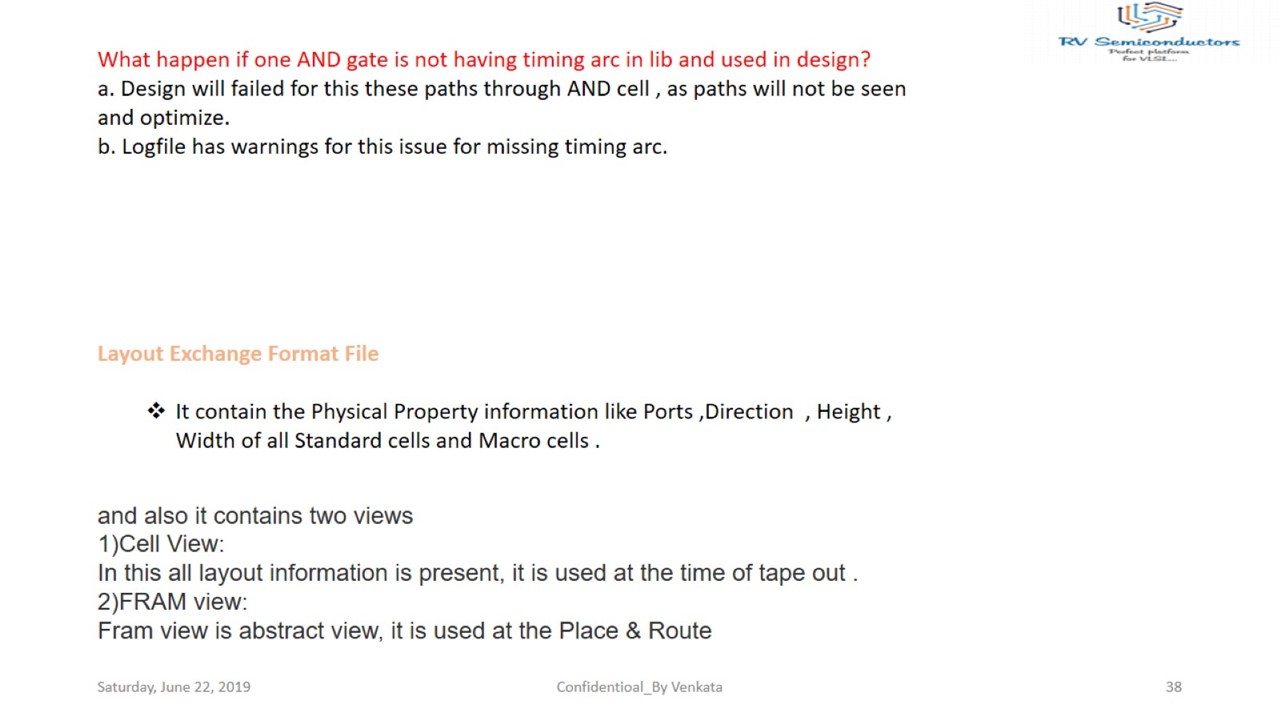Click the 'Width of all Standard cells' line

coord(387,441)
